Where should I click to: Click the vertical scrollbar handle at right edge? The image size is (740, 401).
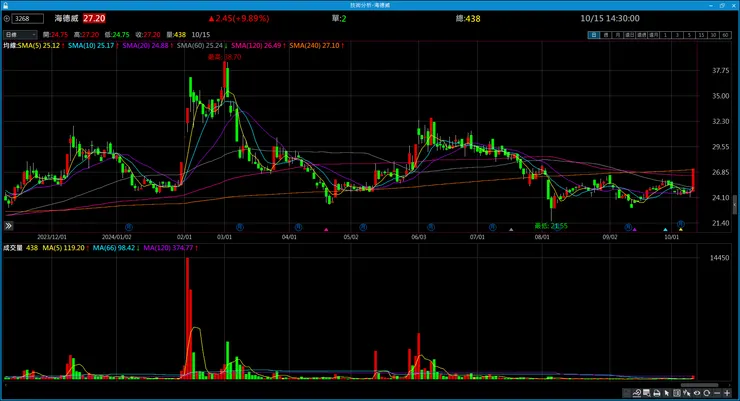(735, 205)
